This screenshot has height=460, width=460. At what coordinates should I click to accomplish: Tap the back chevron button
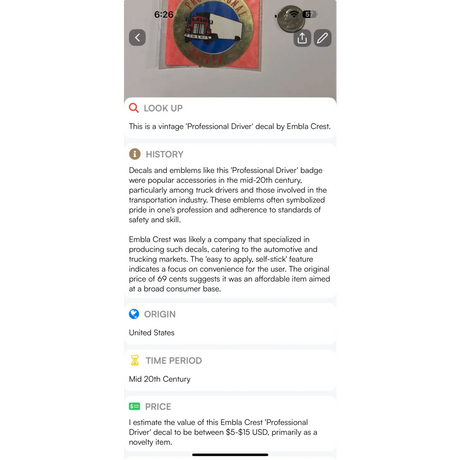137,37
